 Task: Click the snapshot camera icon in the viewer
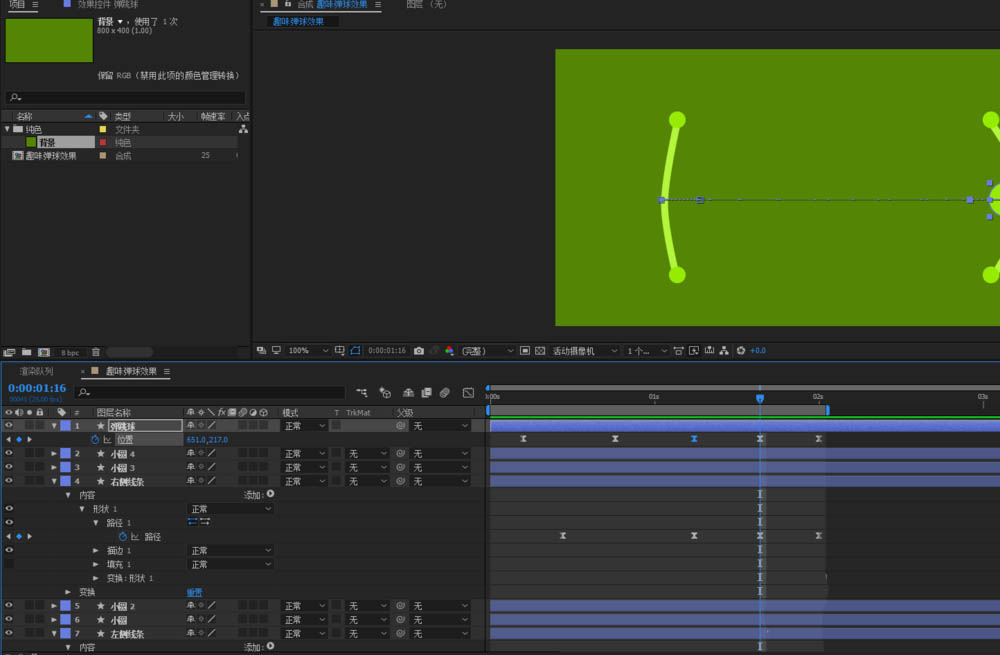pos(418,351)
